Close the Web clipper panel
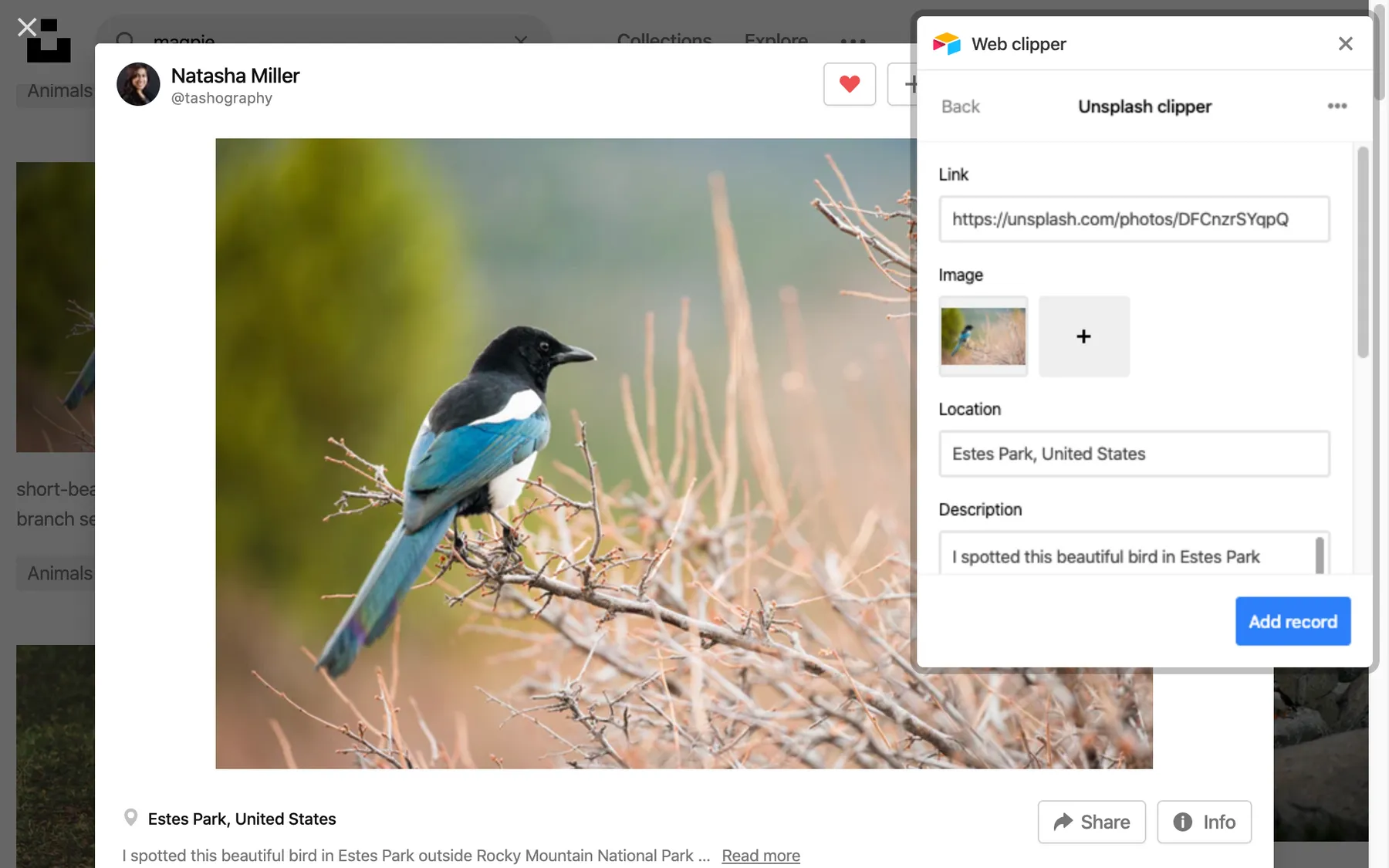Viewport: 1389px width, 868px height. coord(1345,44)
